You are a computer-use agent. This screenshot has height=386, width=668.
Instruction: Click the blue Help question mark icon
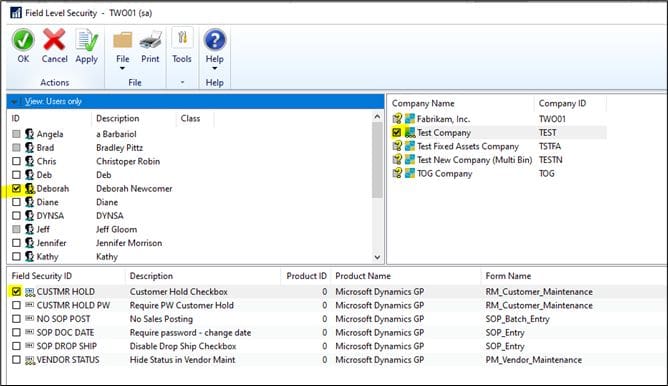pos(215,40)
